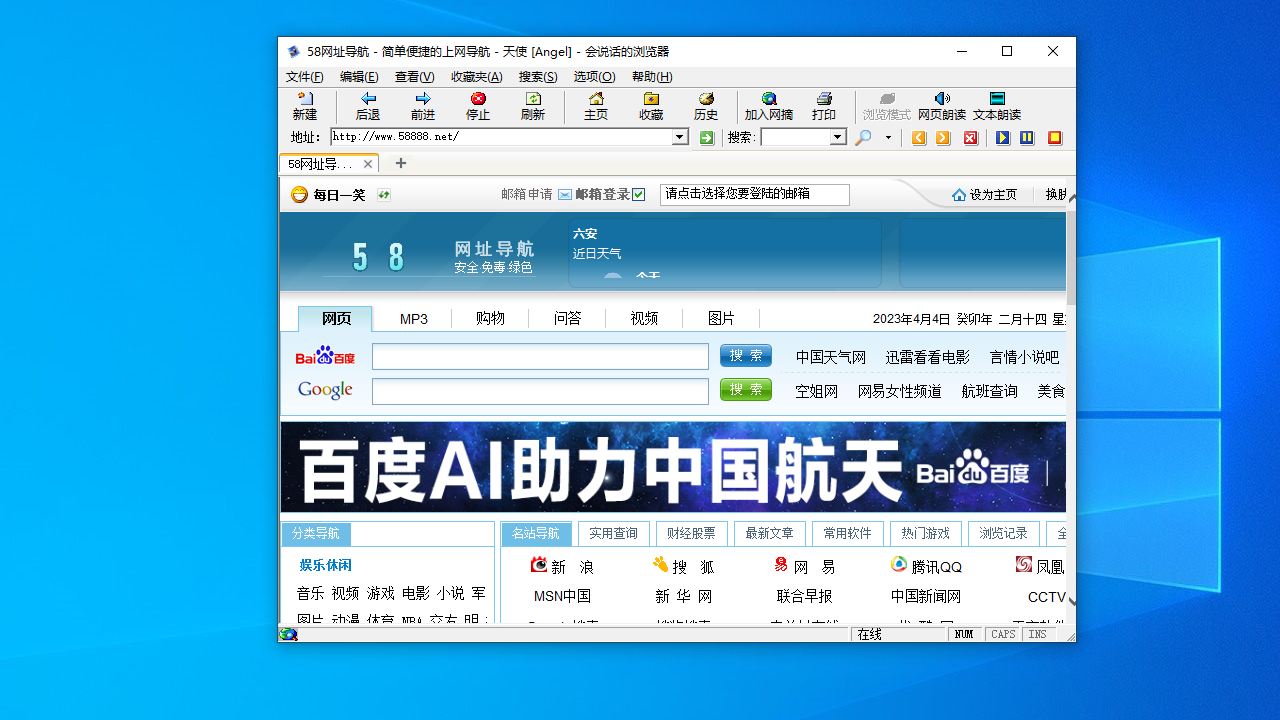Click the NUM indicator in the status bar

coord(964,634)
